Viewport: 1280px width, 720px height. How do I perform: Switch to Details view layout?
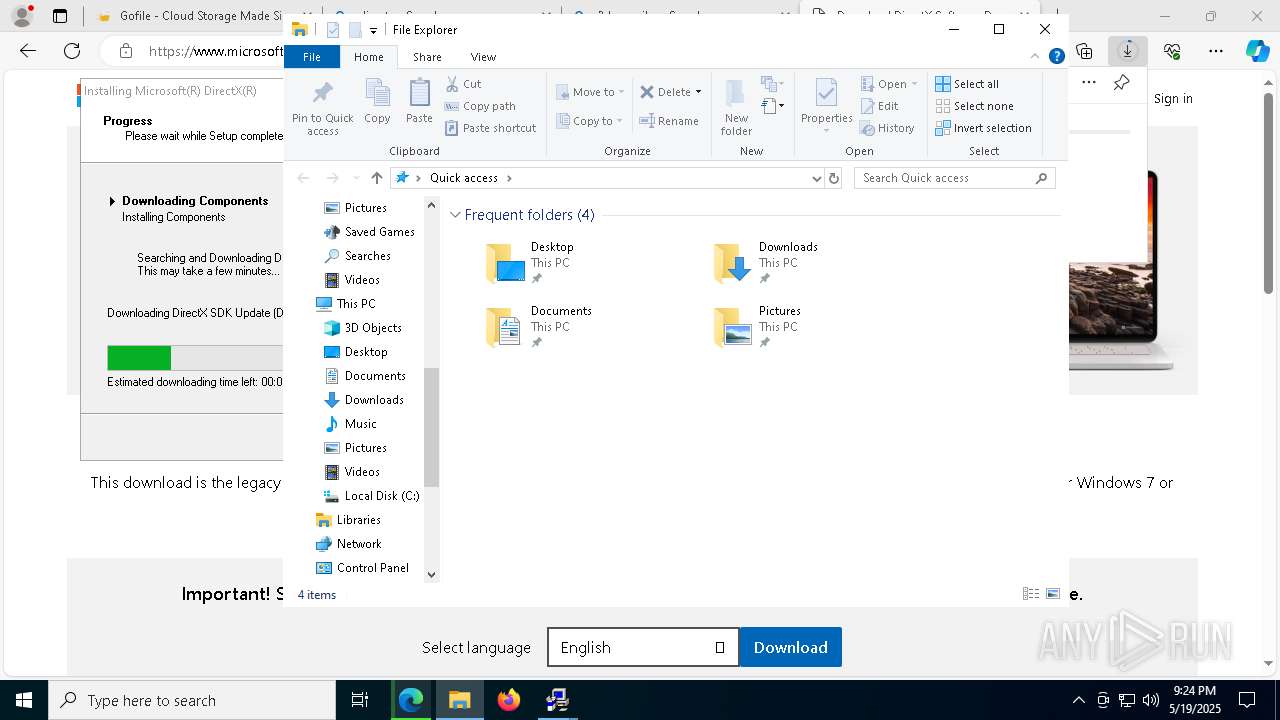(x=1031, y=594)
